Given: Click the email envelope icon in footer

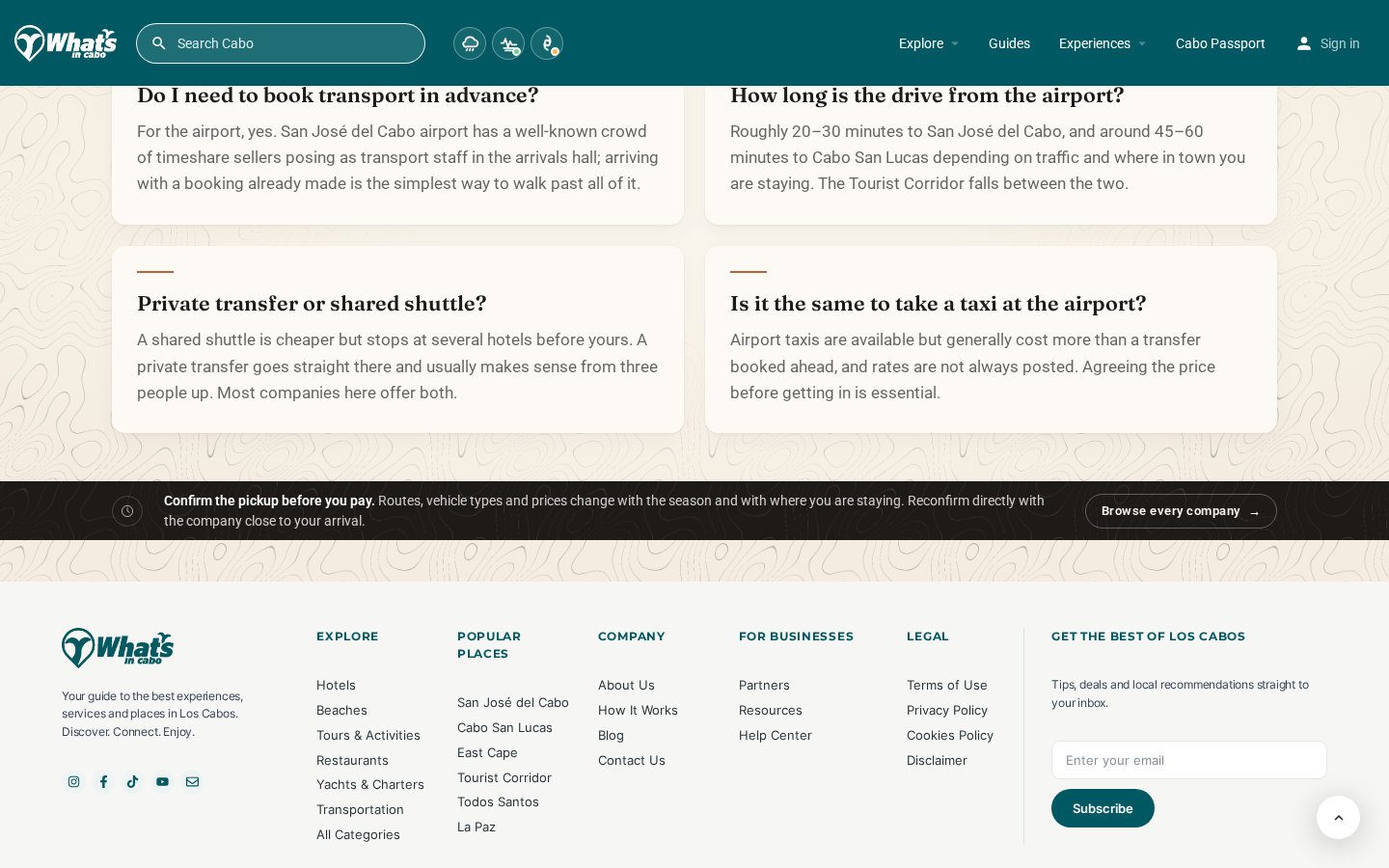Looking at the screenshot, I should [193, 781].
